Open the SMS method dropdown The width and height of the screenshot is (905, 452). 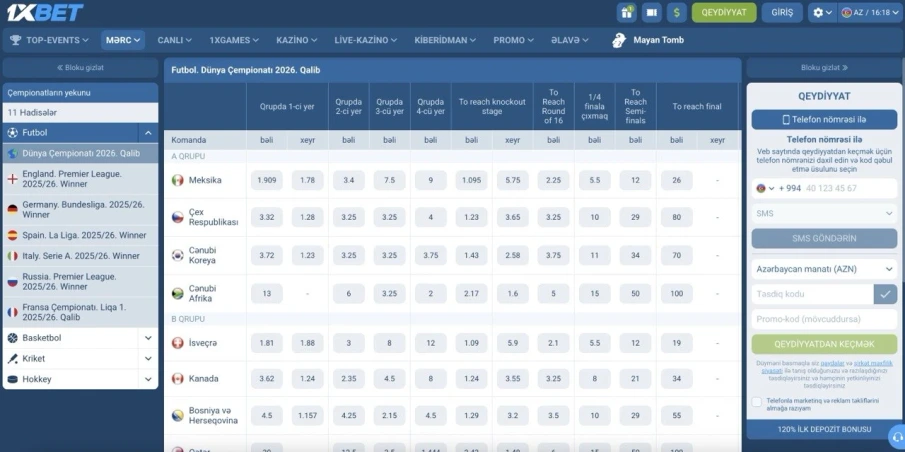824,214
